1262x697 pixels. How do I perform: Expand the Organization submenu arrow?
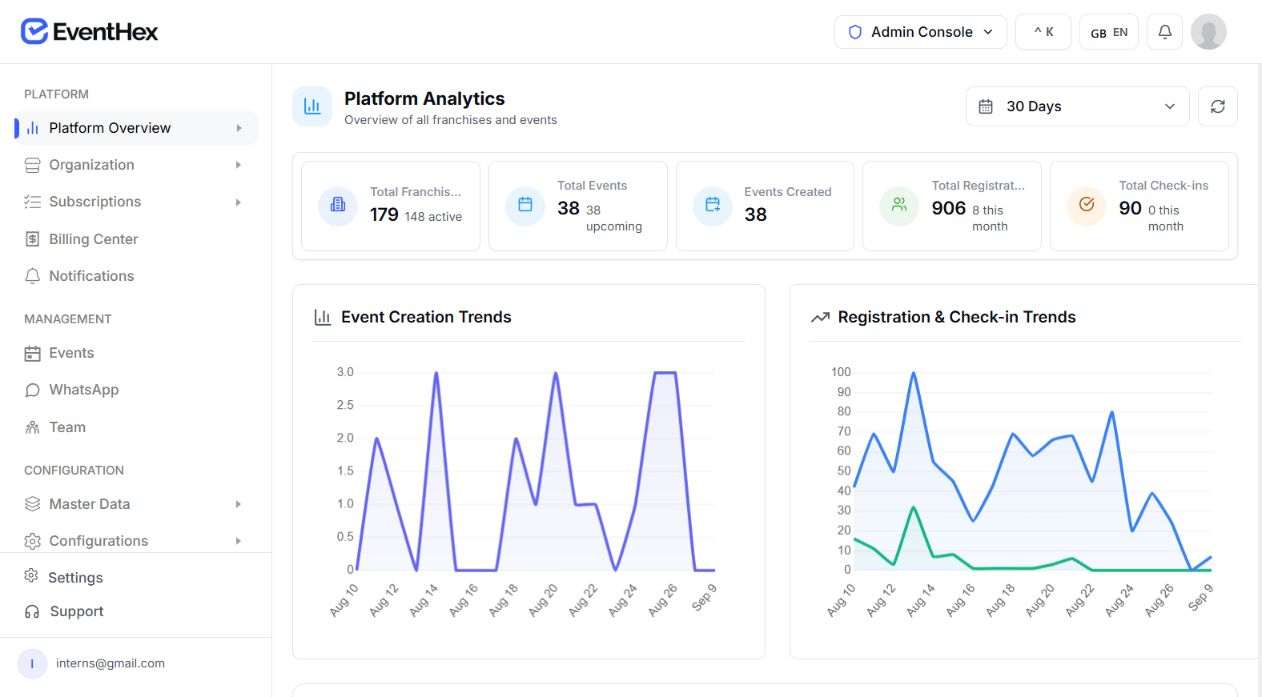pos(239,165)
